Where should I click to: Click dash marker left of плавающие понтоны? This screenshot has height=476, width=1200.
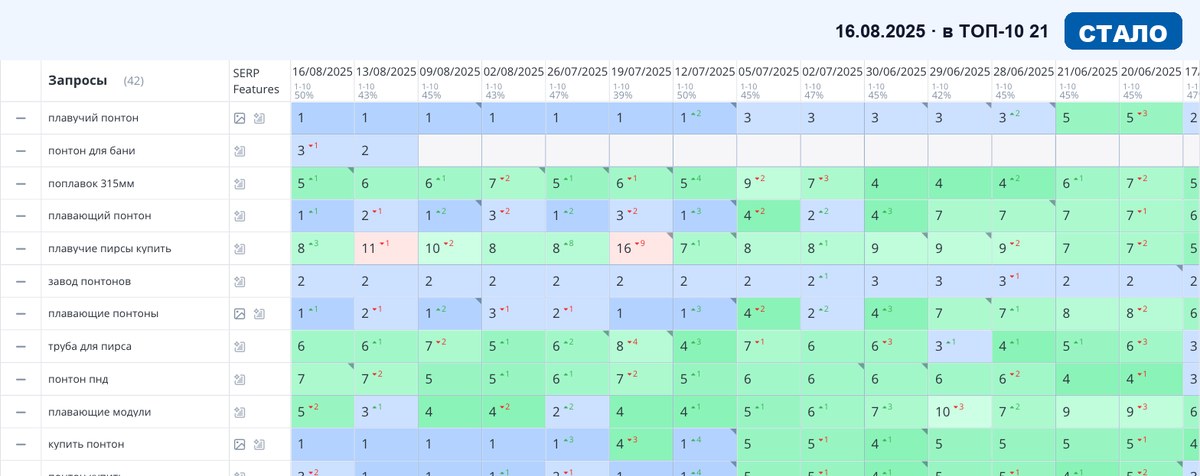pos(20,313)
